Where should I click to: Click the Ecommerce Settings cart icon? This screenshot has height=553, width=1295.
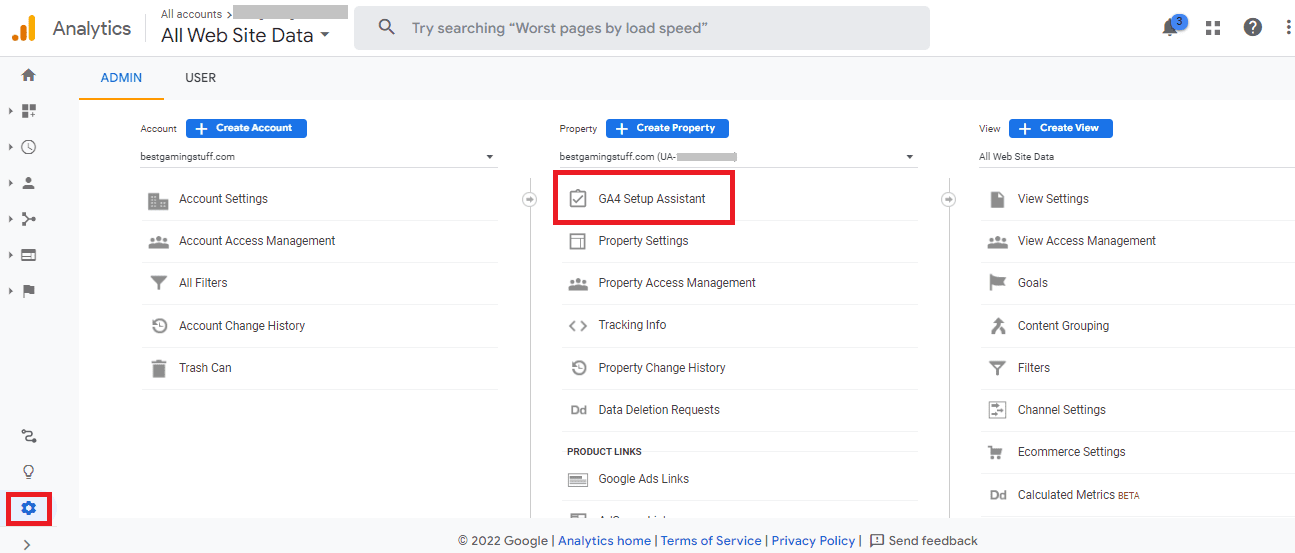(x=997, y=452)
